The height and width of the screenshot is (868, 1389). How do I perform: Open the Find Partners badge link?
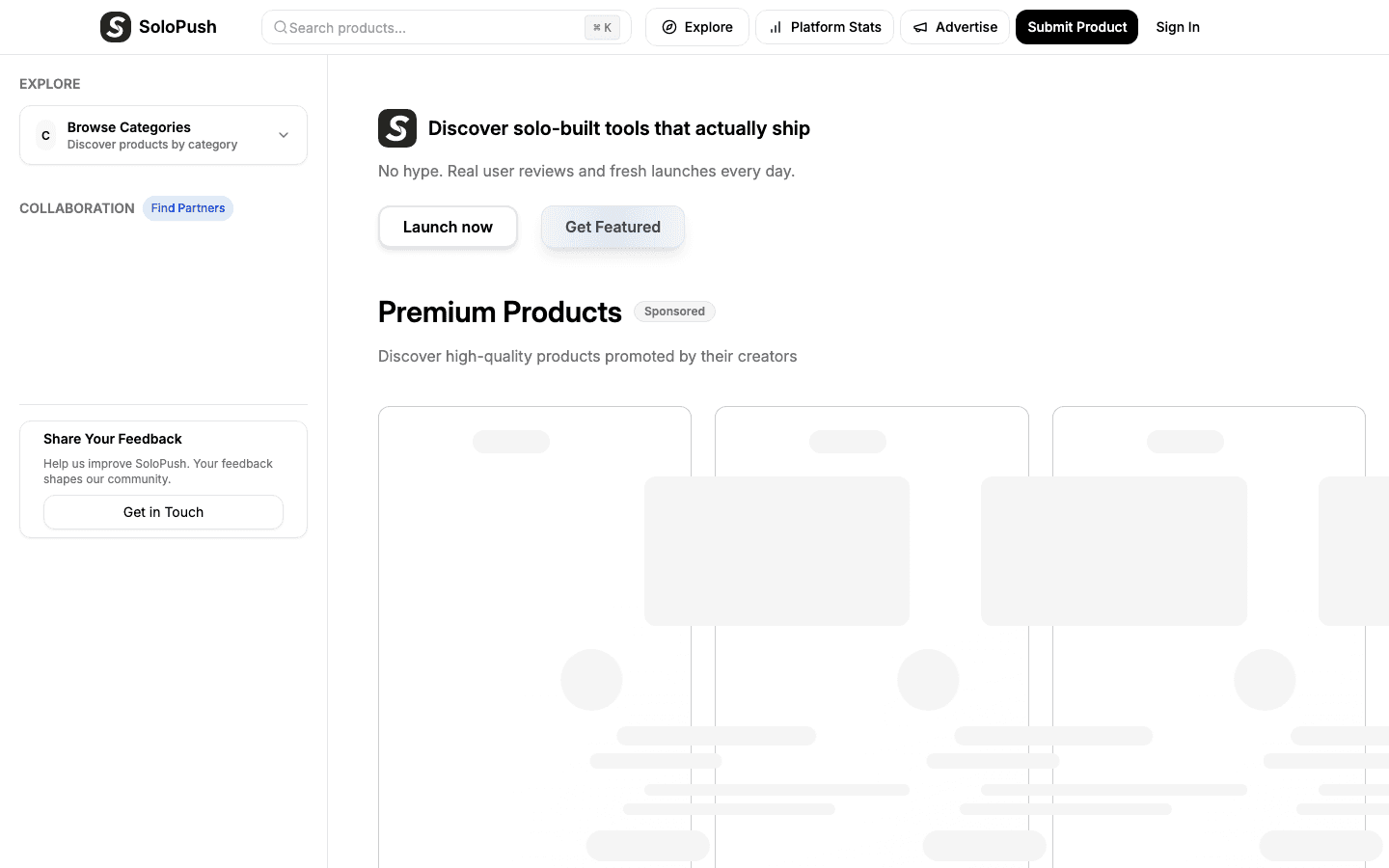point(188,208)
